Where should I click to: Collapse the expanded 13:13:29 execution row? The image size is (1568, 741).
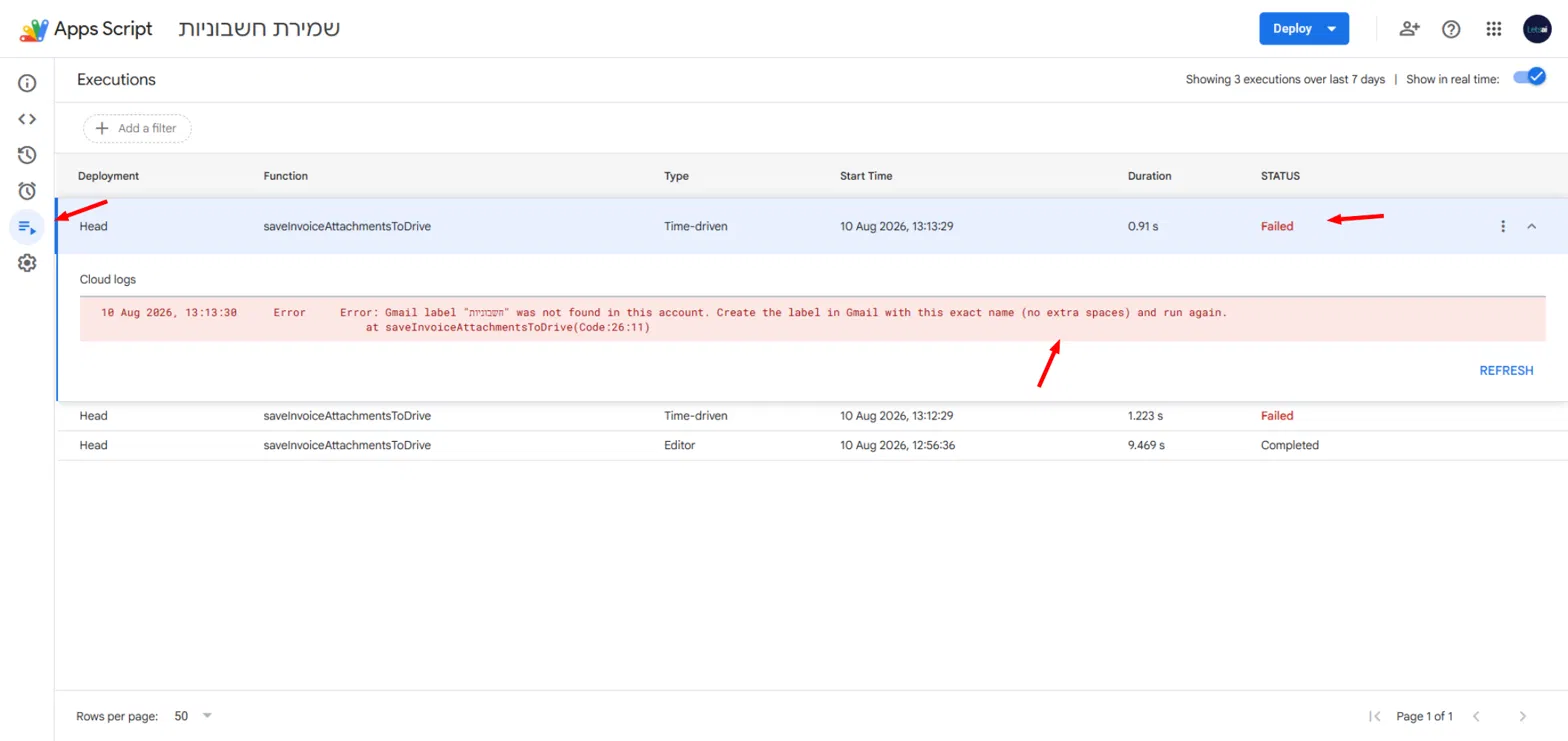1531,227
